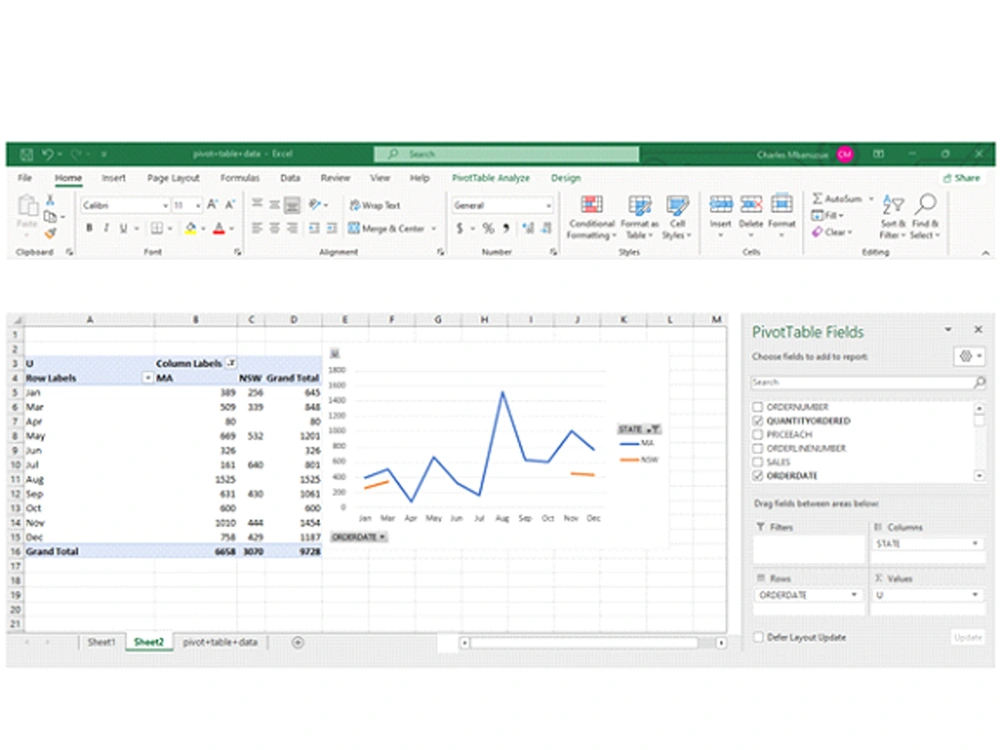The width and height of the screenshot is (1000, 750).
Task: Click the Cut scissors icon
Action: 50,201
